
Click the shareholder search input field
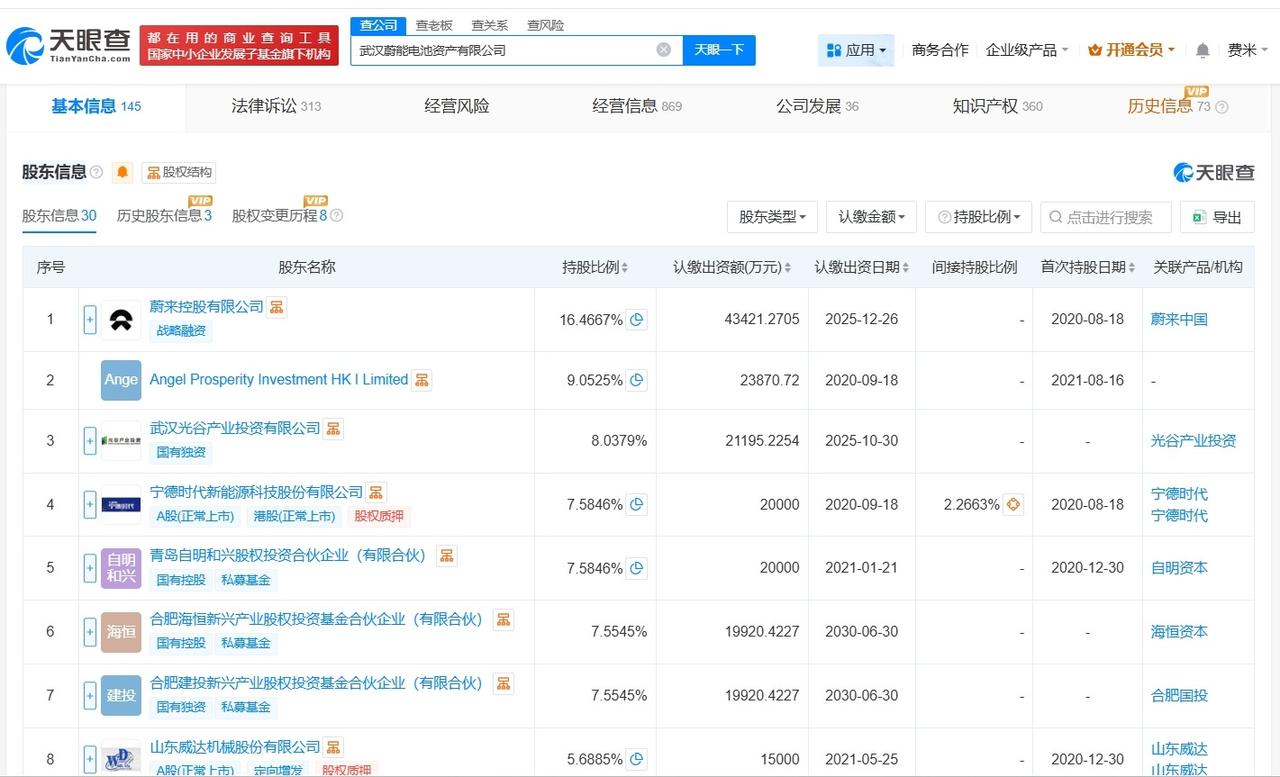click(1110, 217)
